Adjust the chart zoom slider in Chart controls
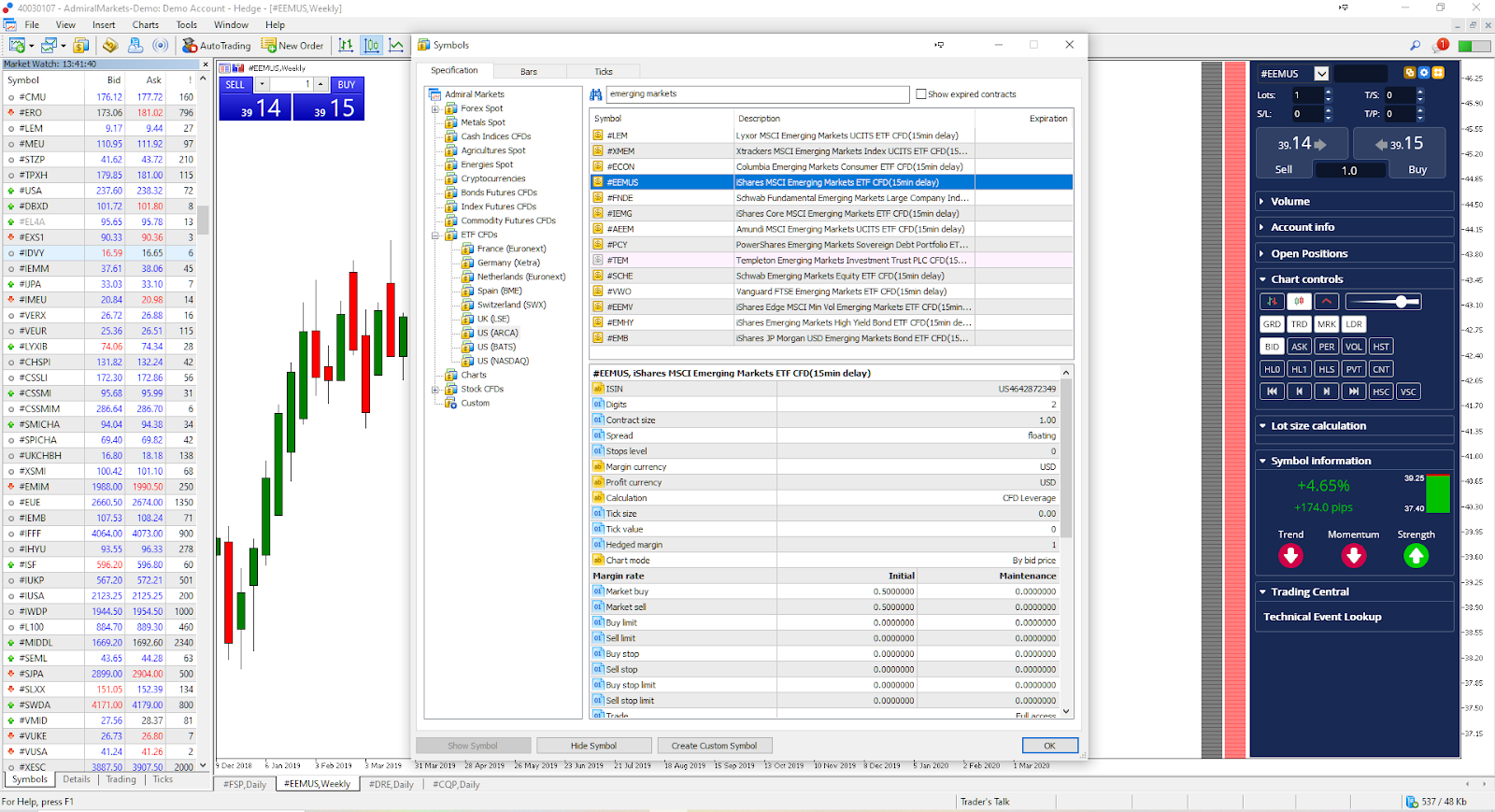1495x812 pixels. click(x=1383, y=301)
